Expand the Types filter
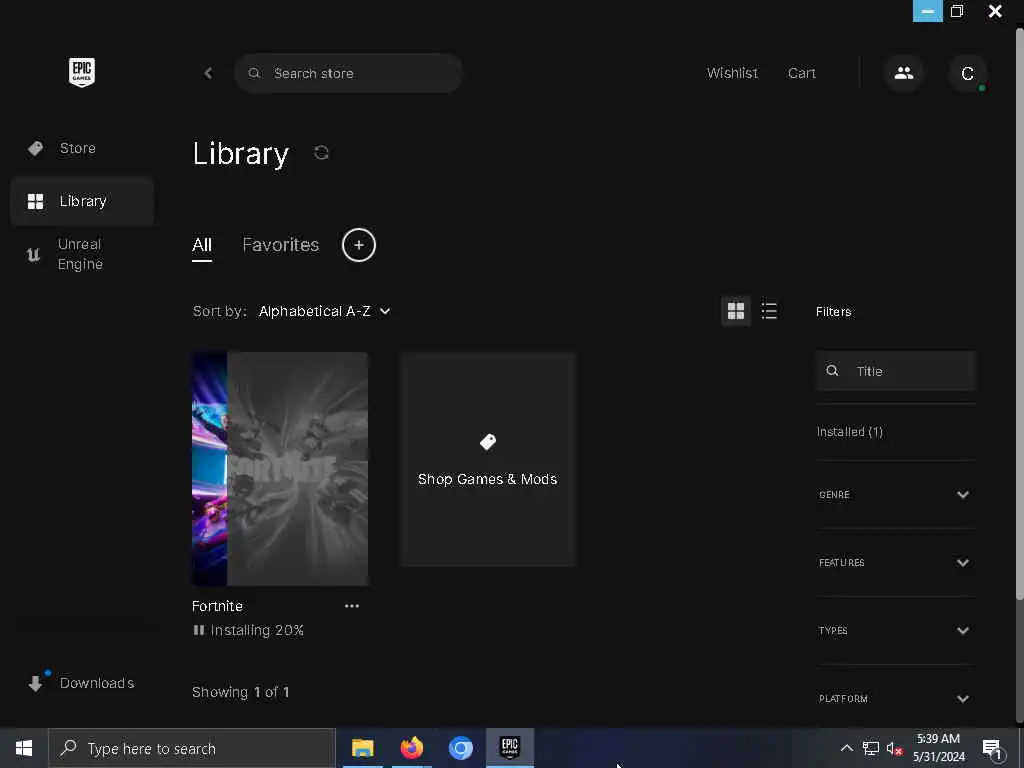 pos(895,630)
